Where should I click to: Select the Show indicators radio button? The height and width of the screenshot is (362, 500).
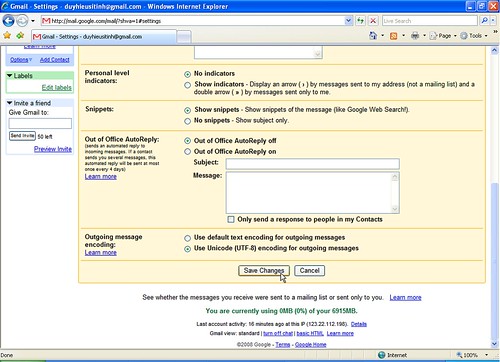(188, 85)
